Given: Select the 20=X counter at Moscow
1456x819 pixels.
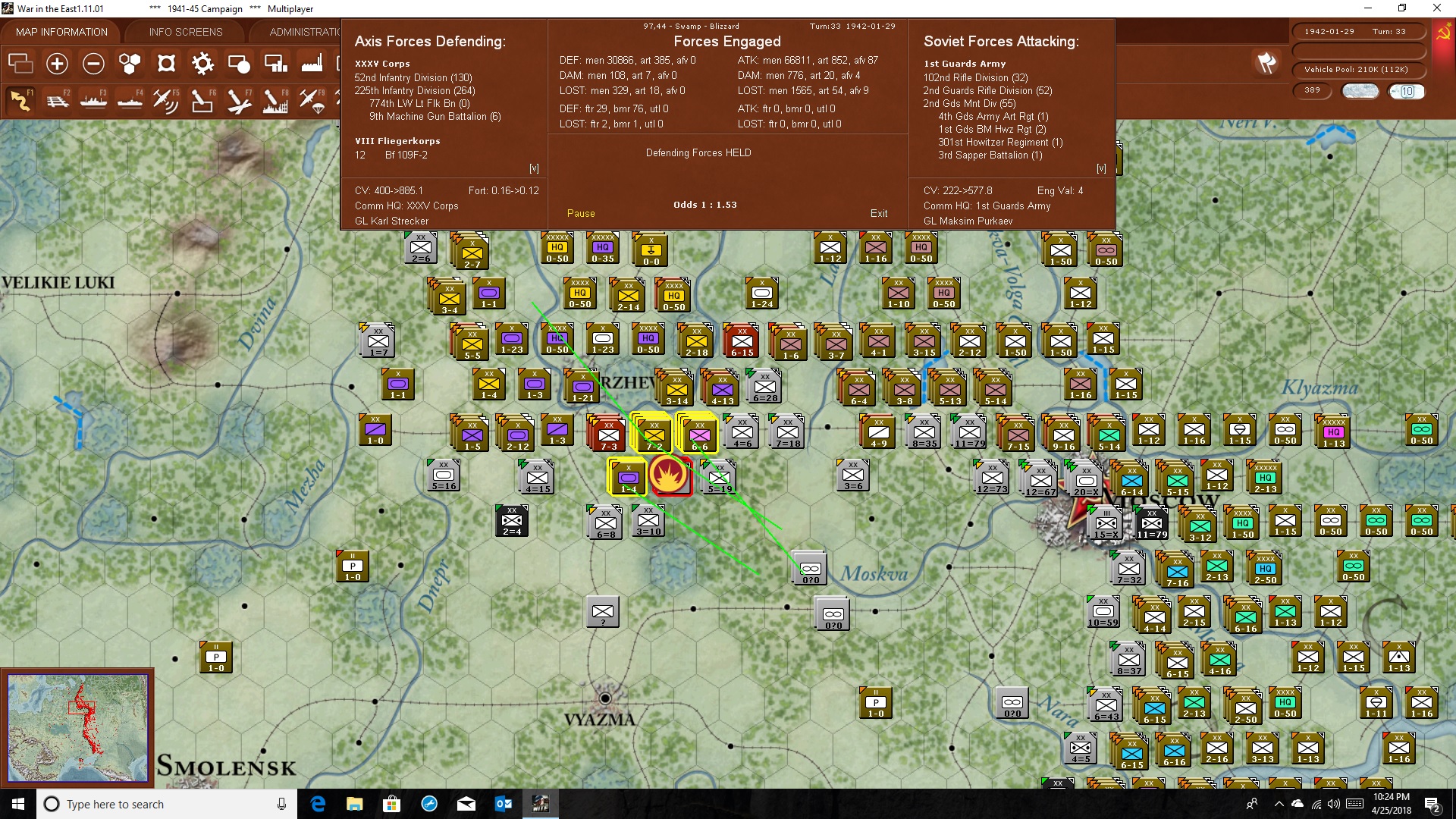Looking at the screenshot, I should (x=1086, y=480).
